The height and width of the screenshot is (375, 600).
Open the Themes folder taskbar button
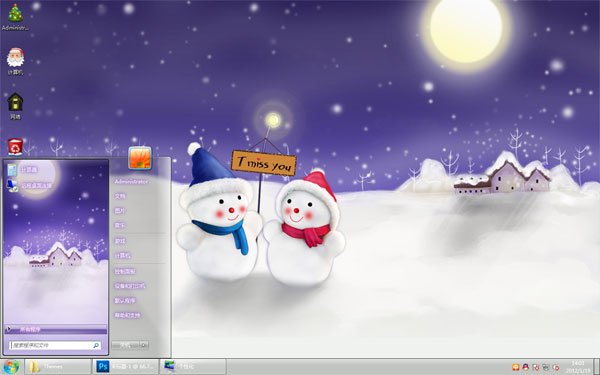58,367
